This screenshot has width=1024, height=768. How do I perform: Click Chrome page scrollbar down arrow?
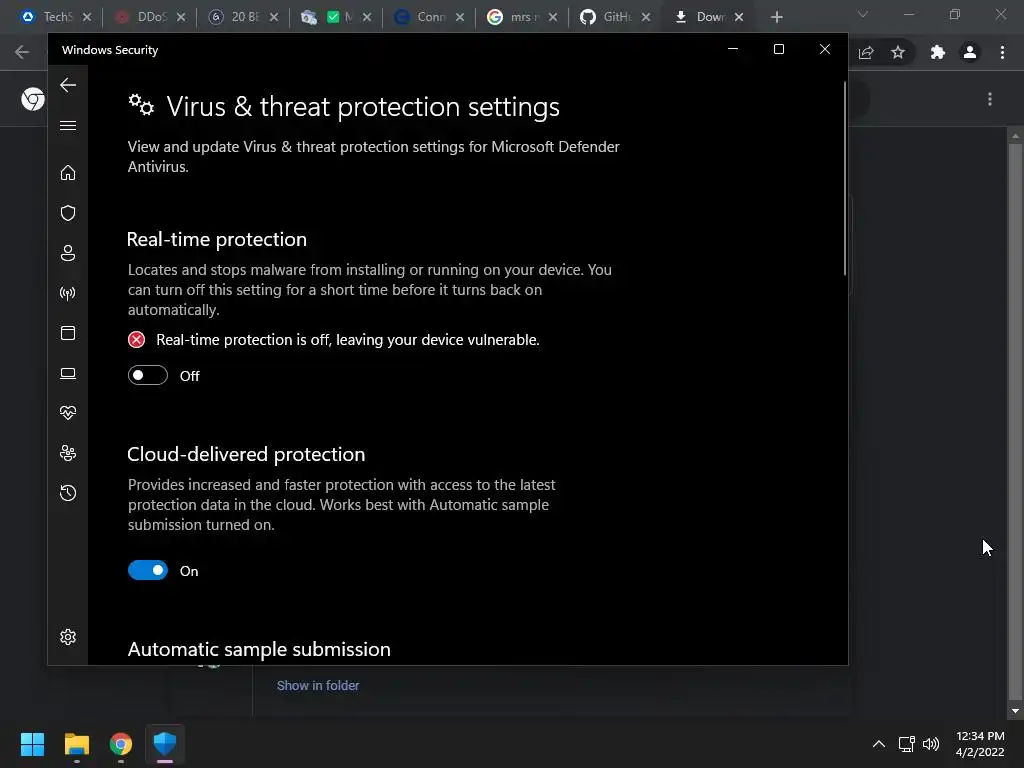[x=1015, y=711]
